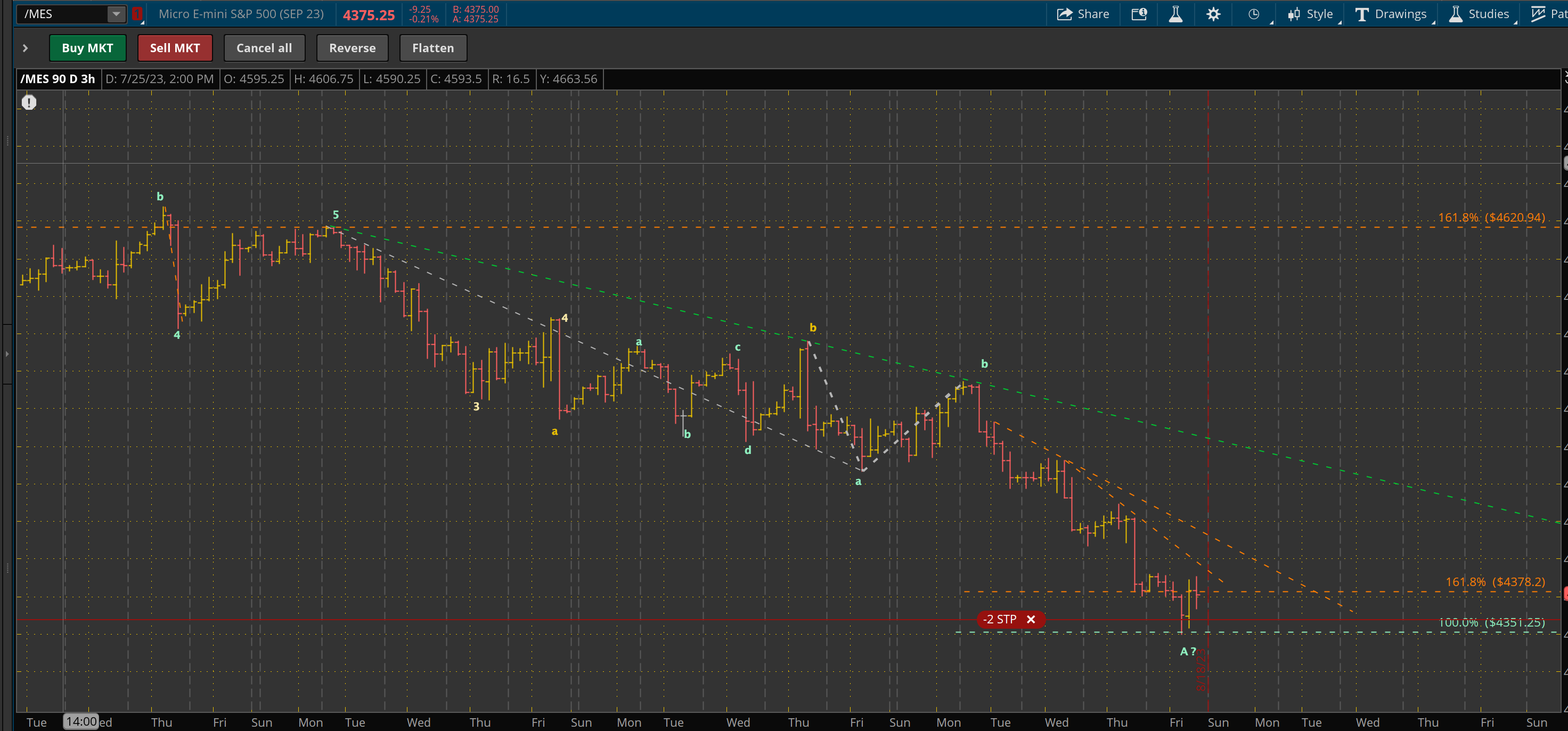Expand the symbol selector dropdown arrow

click(116, 14)
